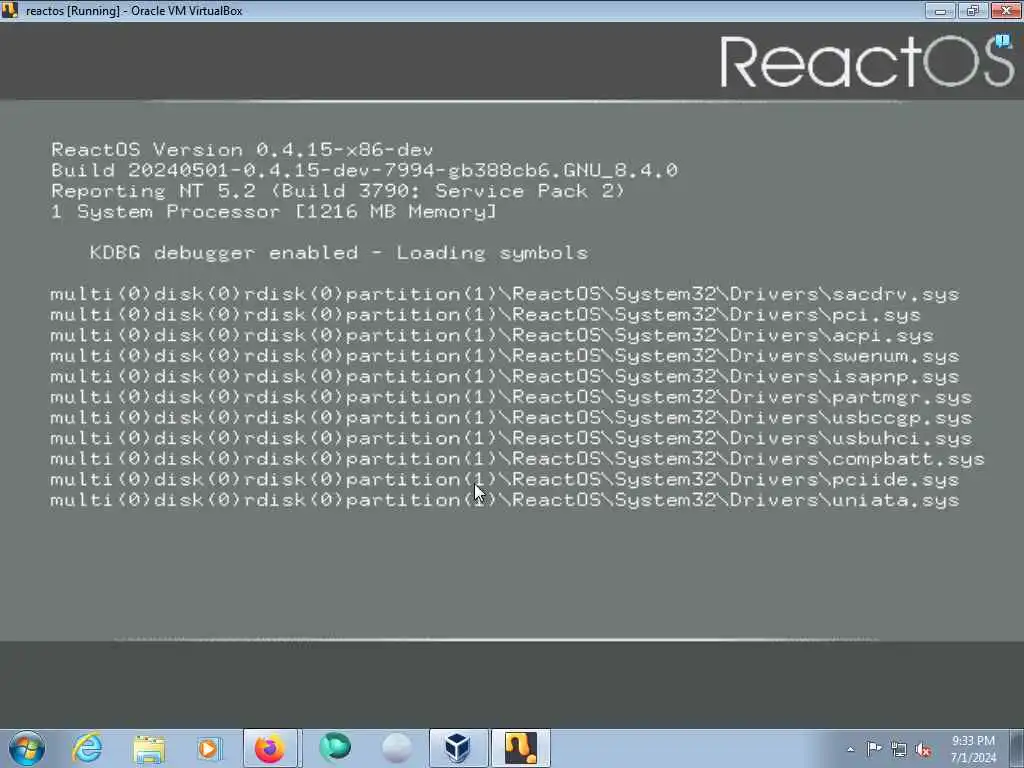Open the network status tray icon

tap(899, 749)
